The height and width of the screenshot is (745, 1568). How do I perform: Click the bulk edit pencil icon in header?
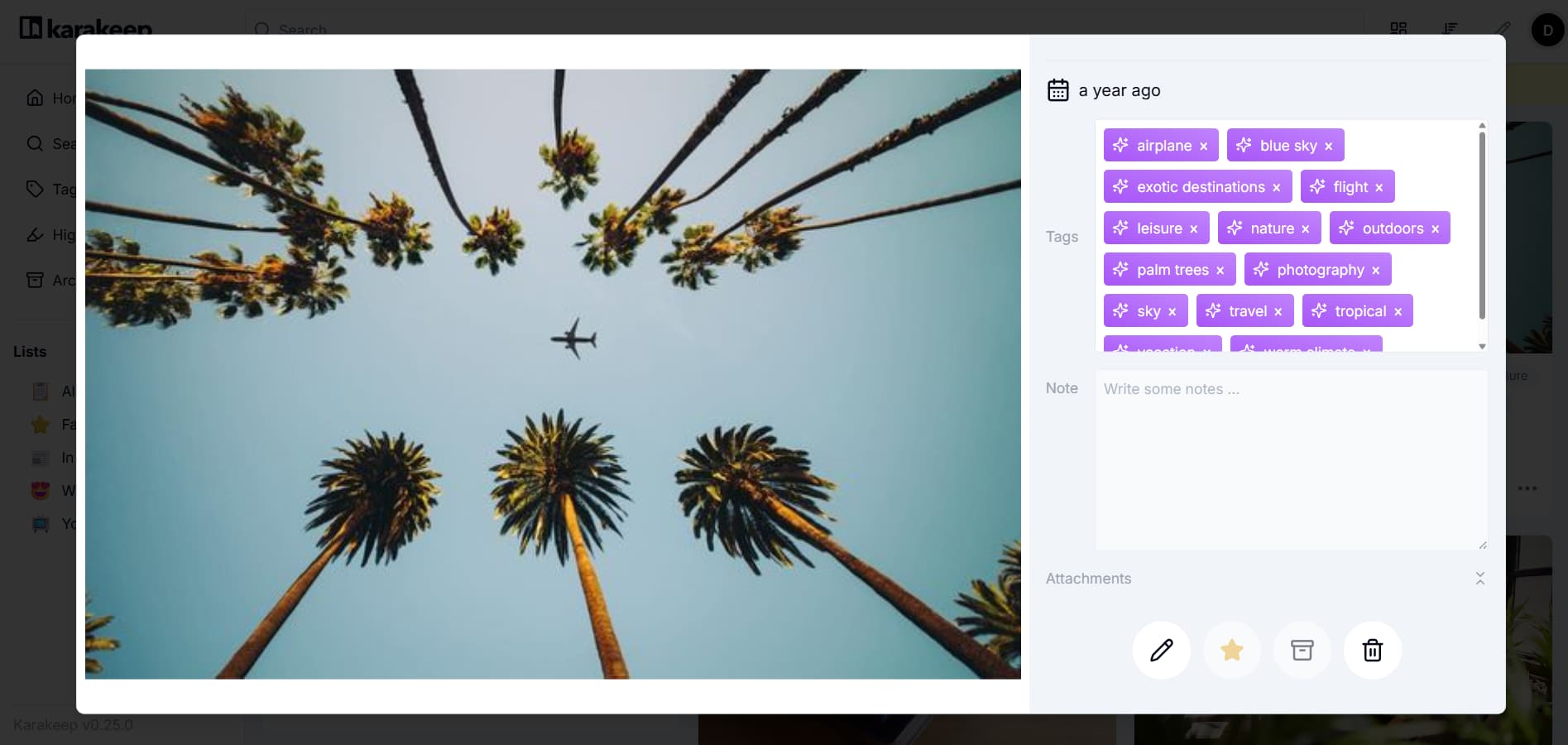tap(1503, 28)
